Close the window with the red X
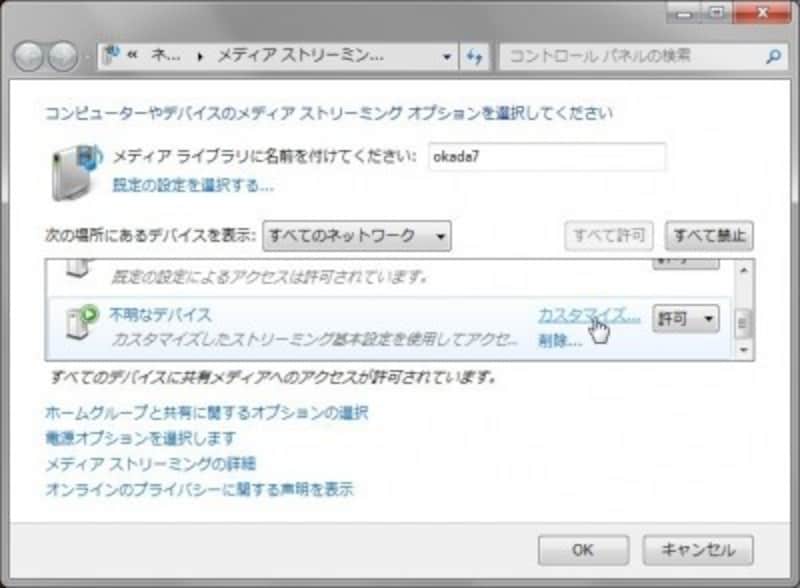The image size is (800, 588). click(762, 13)
